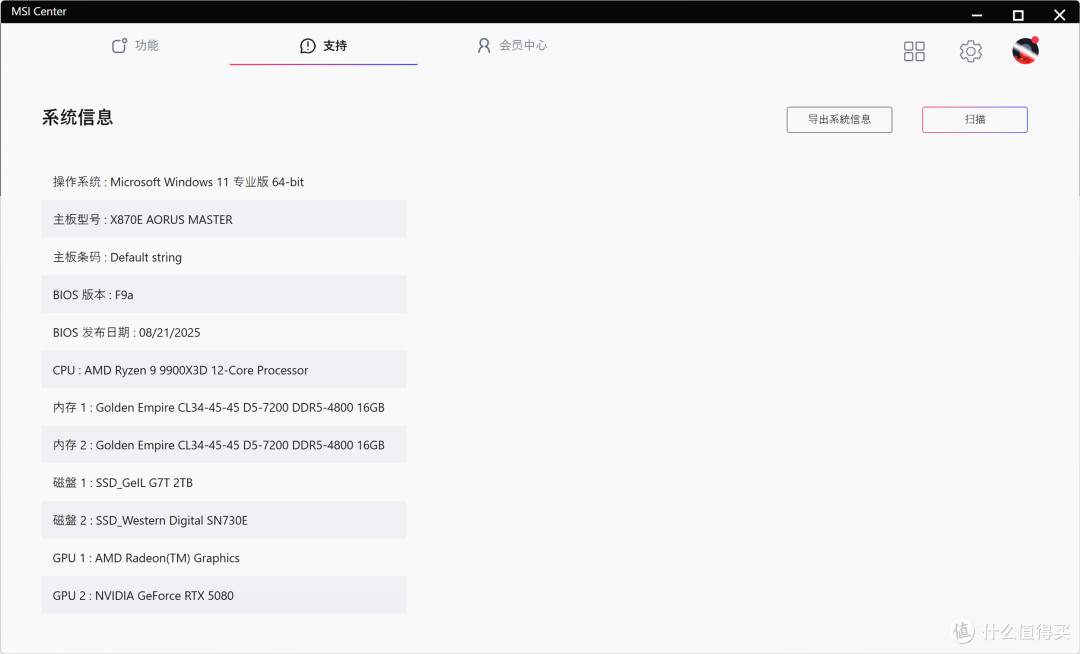Select the BIOS 版本 F9a row

pyautogui.click(x=224, y=294)
